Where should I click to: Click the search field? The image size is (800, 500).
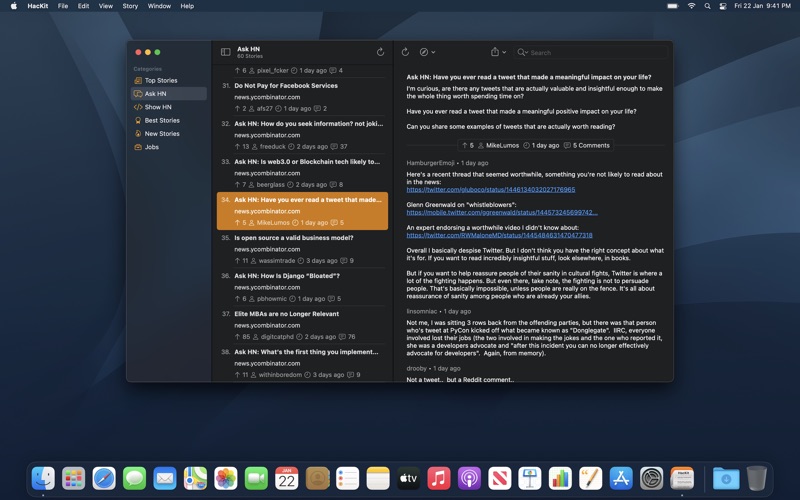(x=591, y=53)
